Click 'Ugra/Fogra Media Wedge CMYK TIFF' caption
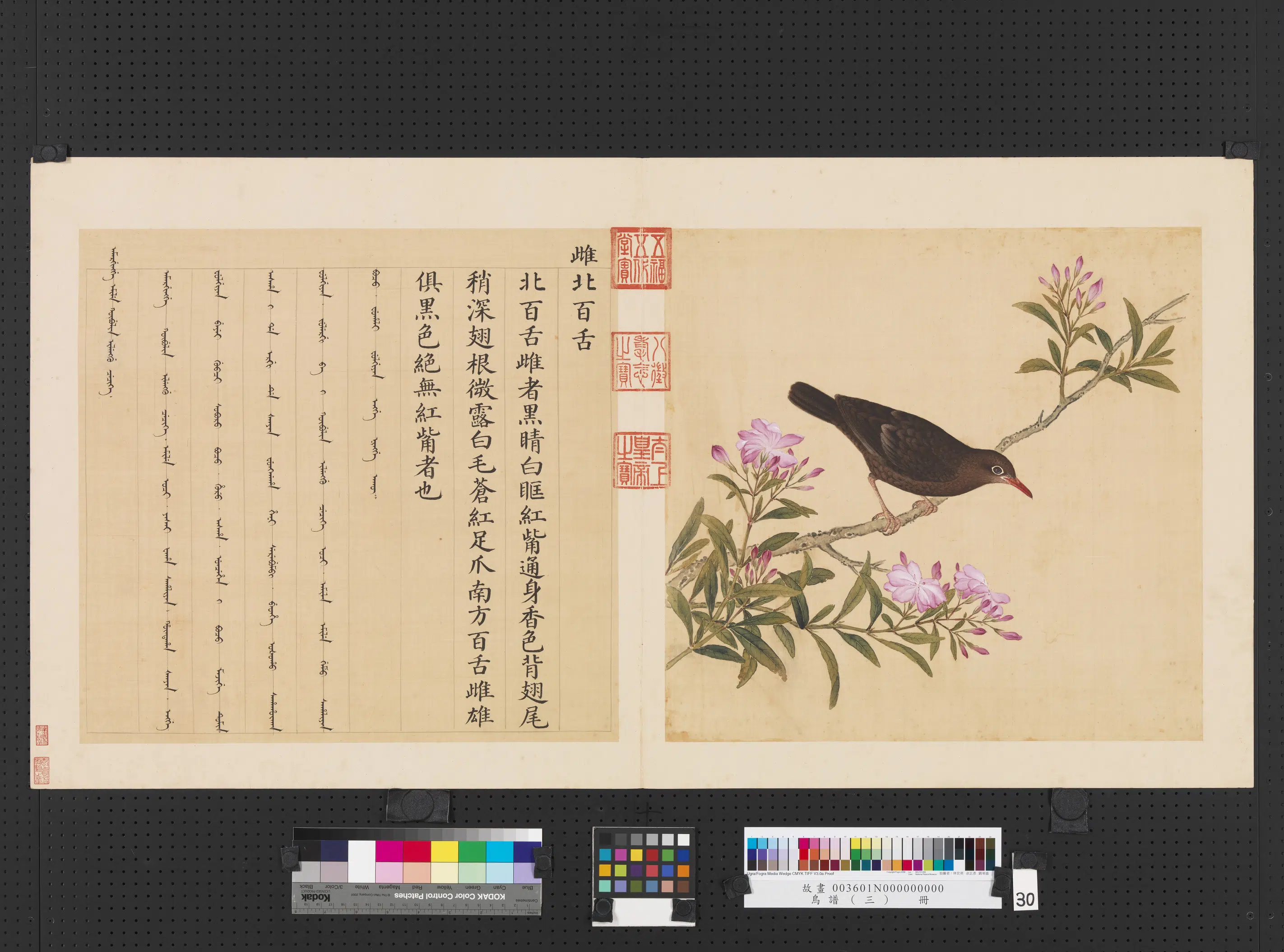The image size is (1284, 952). (x=790, y=873)
